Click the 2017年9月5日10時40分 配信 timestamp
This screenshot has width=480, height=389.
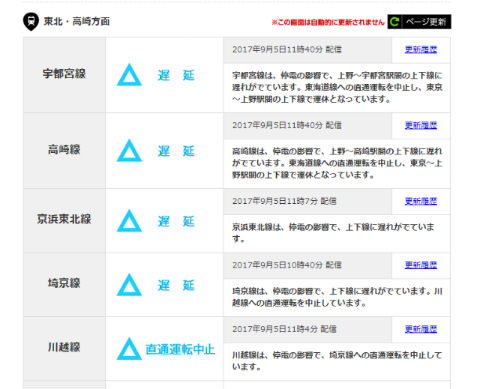coord(287,265)
